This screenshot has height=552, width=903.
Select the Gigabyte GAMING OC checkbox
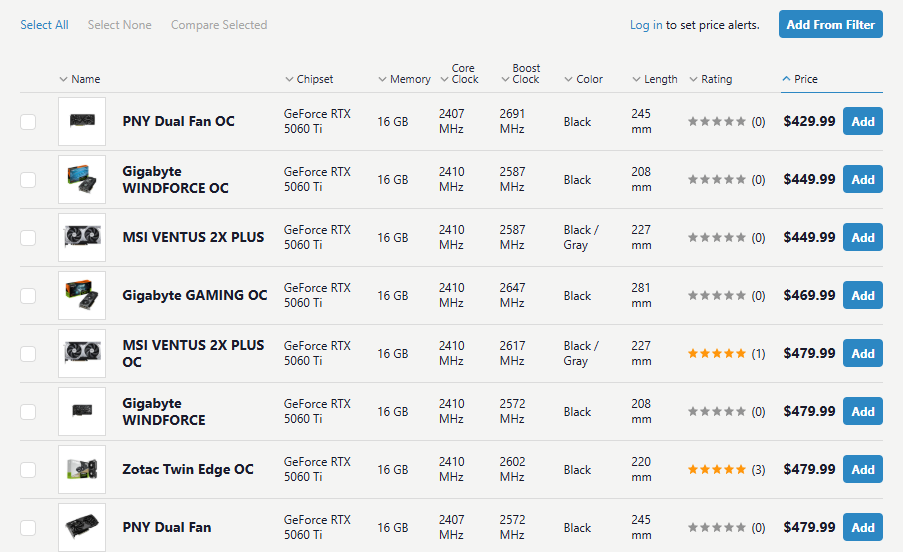[x=28, y=296]
